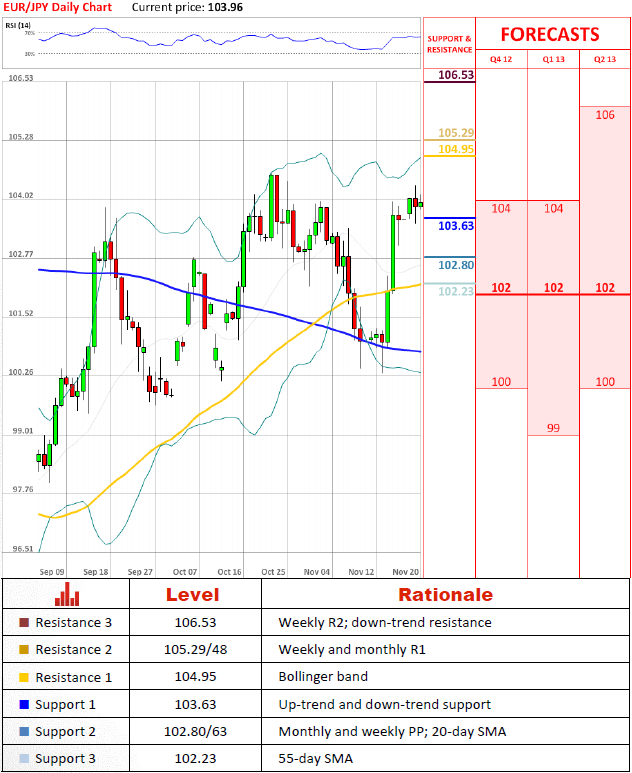The image size is (632, 773).
Task: Click the 106 forecast value in Q2 13
Action: tap(605, 115)
